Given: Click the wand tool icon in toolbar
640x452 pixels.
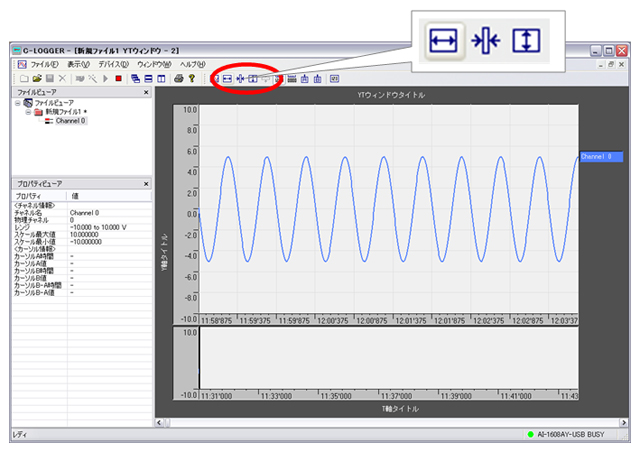Looking at the screenshot, I should click(93, 78).
